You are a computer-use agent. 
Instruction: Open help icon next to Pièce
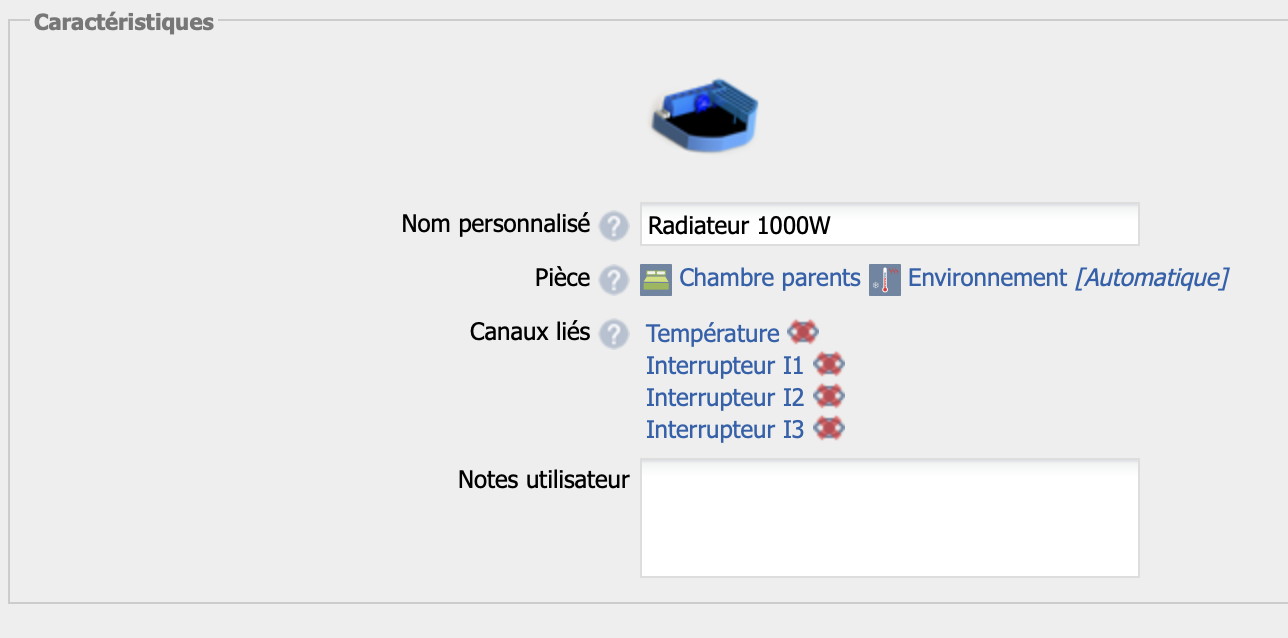[x=613, y=279]
